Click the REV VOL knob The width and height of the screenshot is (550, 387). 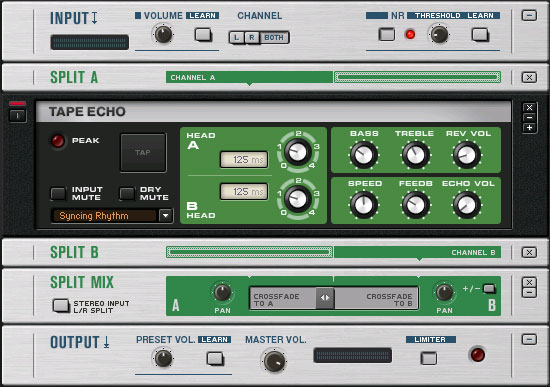tap(467, 155)
